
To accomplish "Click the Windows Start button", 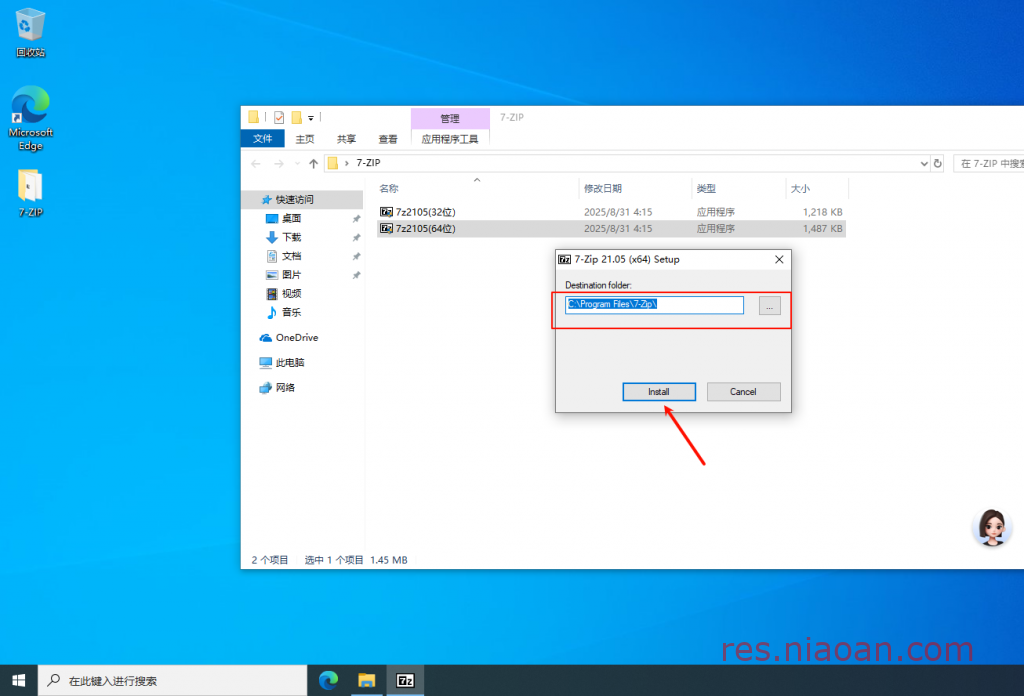I will point(18,680).
